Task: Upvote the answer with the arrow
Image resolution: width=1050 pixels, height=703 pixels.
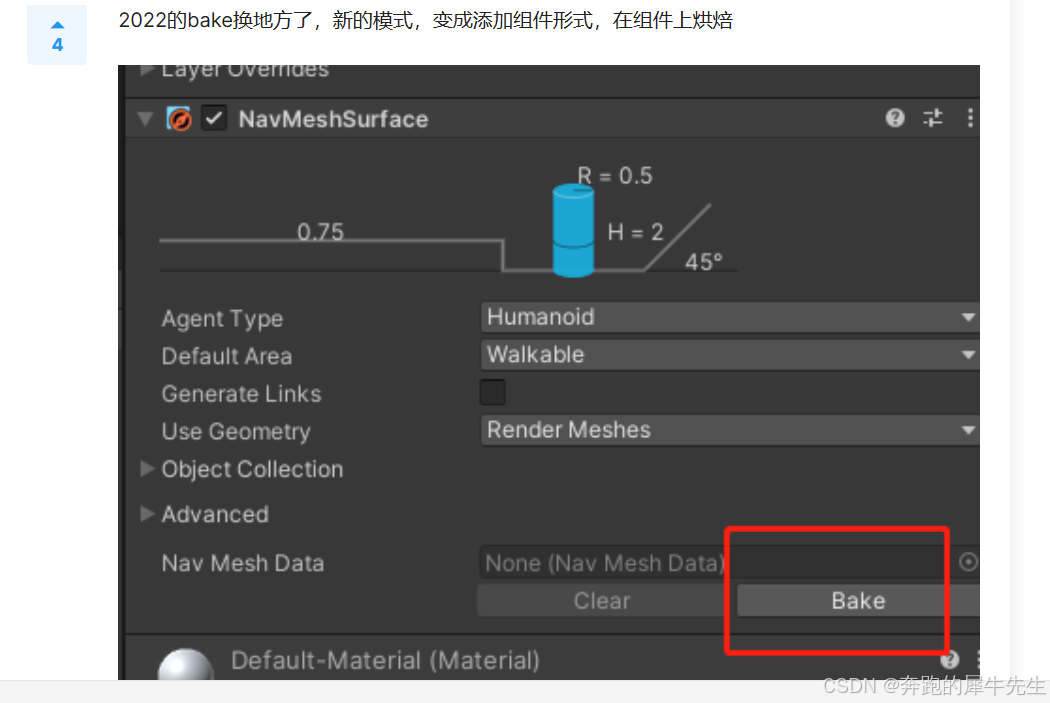Action: (x=58, y=25)
